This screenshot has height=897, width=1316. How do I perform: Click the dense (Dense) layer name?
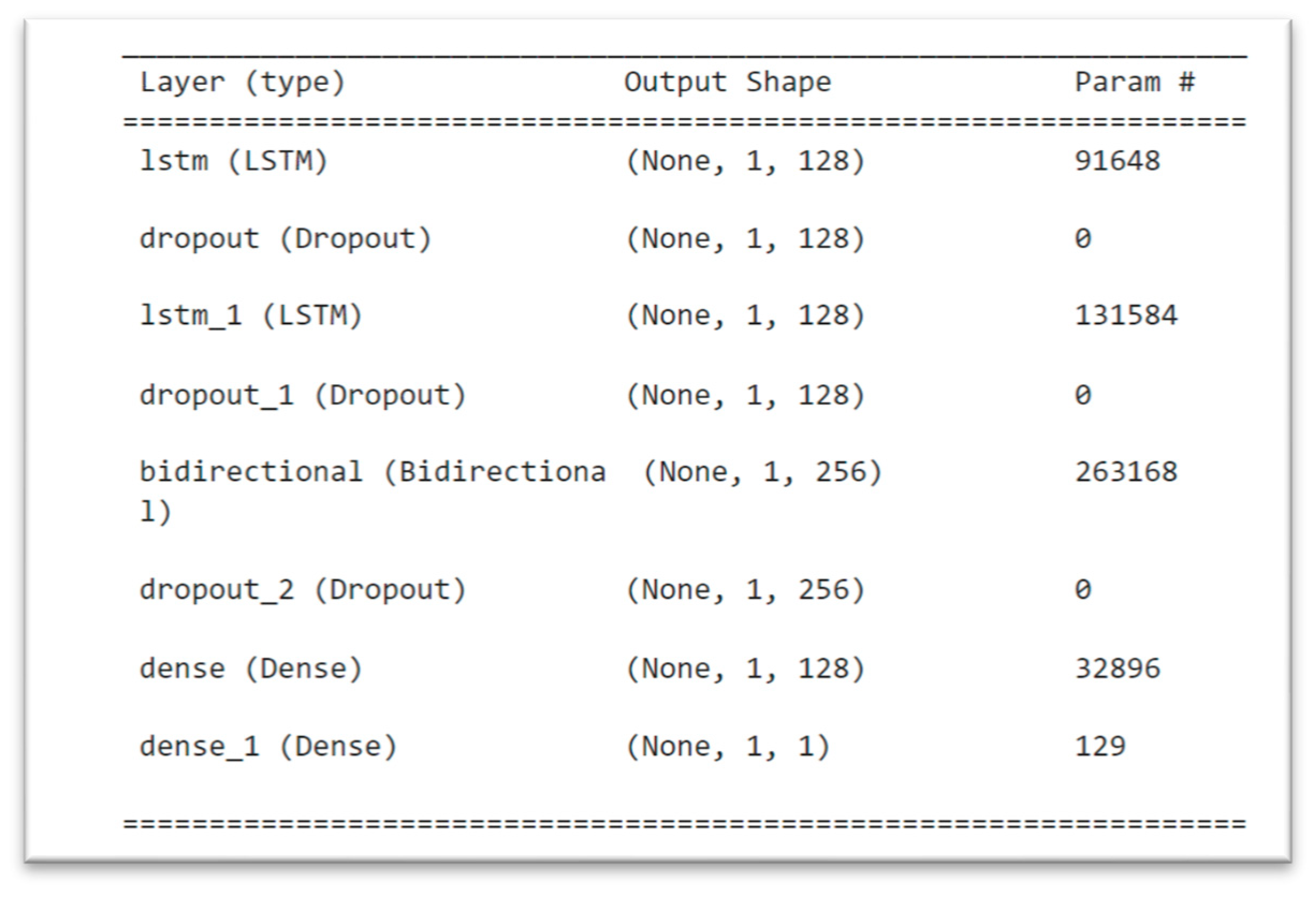click(x=250, y=669)
